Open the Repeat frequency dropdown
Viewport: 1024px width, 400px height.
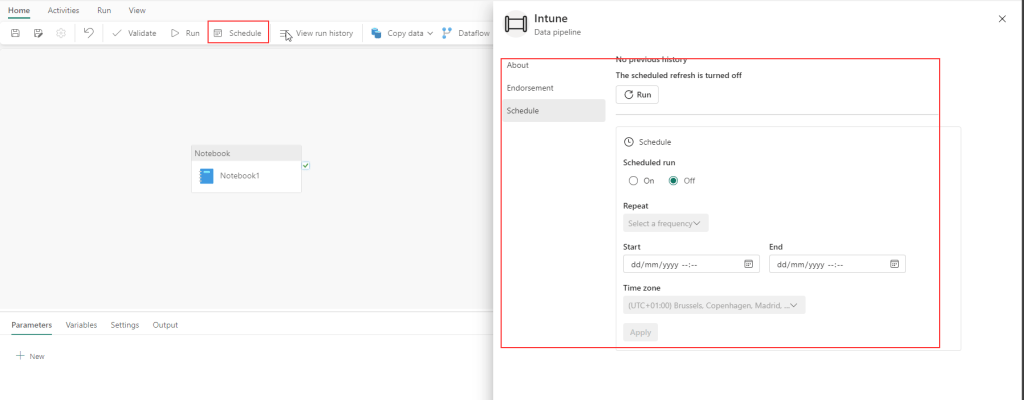[x=665, y=223]
